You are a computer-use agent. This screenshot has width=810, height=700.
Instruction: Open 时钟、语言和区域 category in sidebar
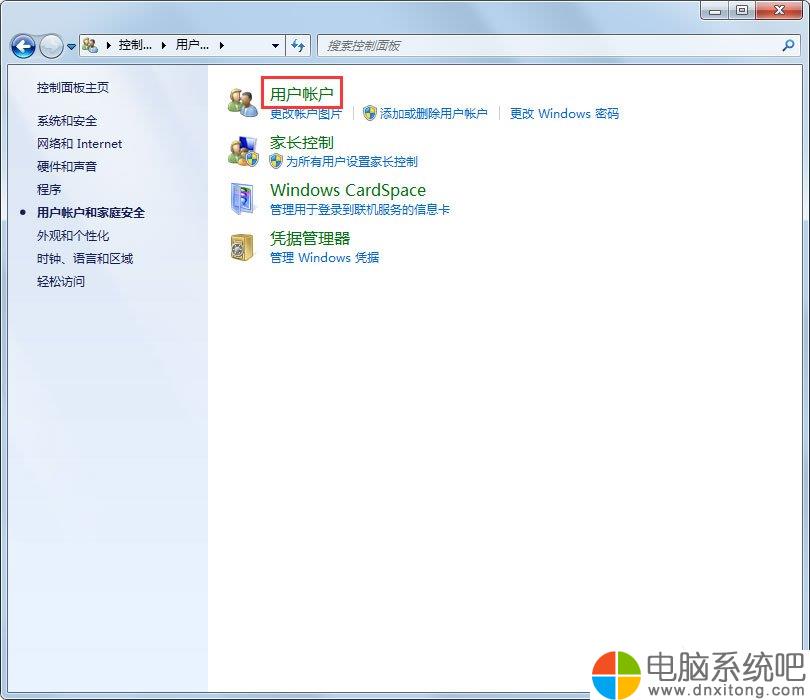point(85,258)
